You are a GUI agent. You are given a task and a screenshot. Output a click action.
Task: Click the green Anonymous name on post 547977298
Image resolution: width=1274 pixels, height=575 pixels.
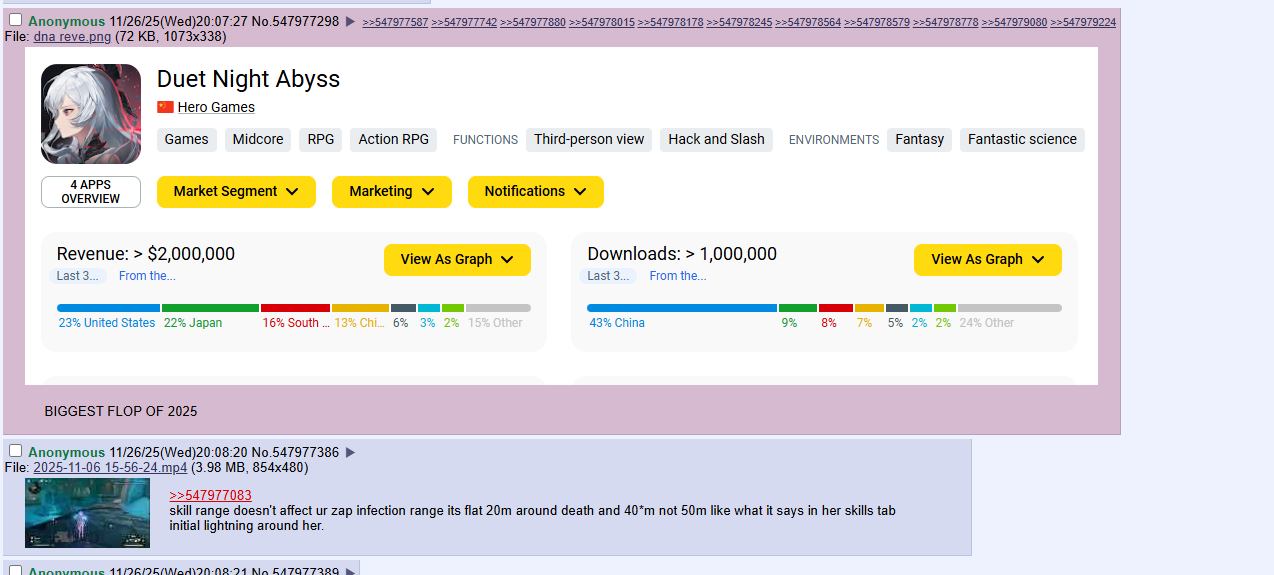pyautogui.click(x=66, y=21)
